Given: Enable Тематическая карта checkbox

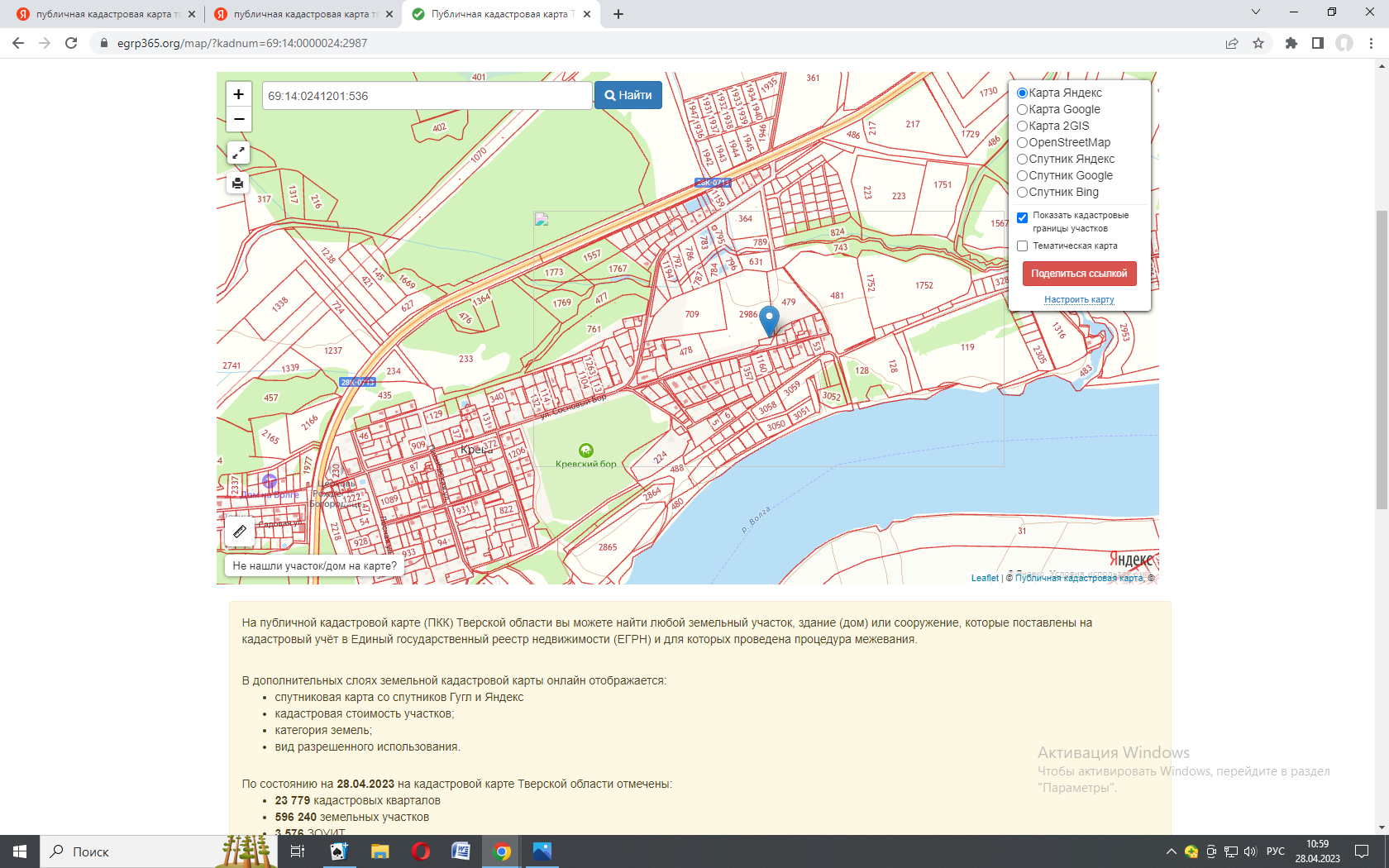Looking at the screenshot, I should (1023, 246).
